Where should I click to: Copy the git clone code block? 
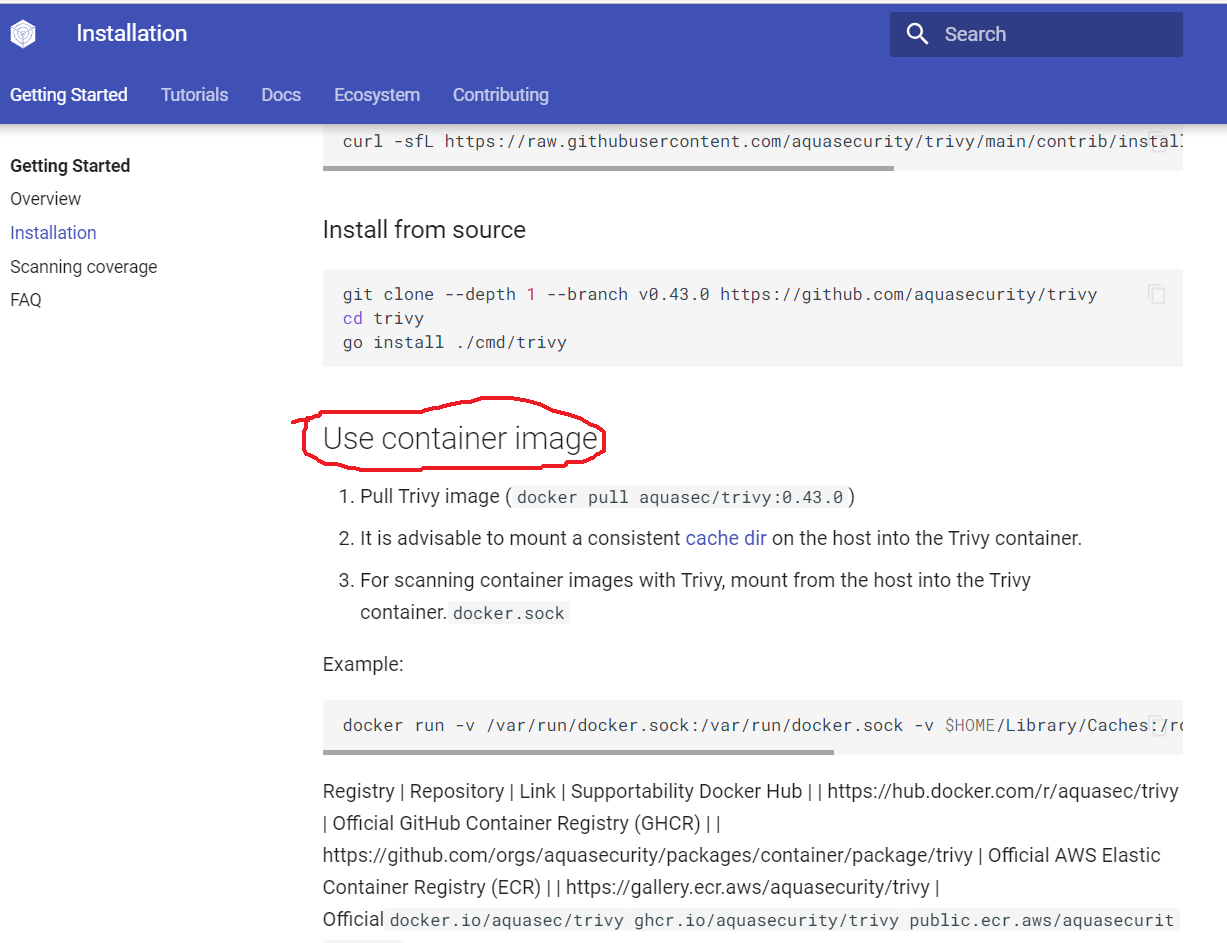pos(1156,294)
